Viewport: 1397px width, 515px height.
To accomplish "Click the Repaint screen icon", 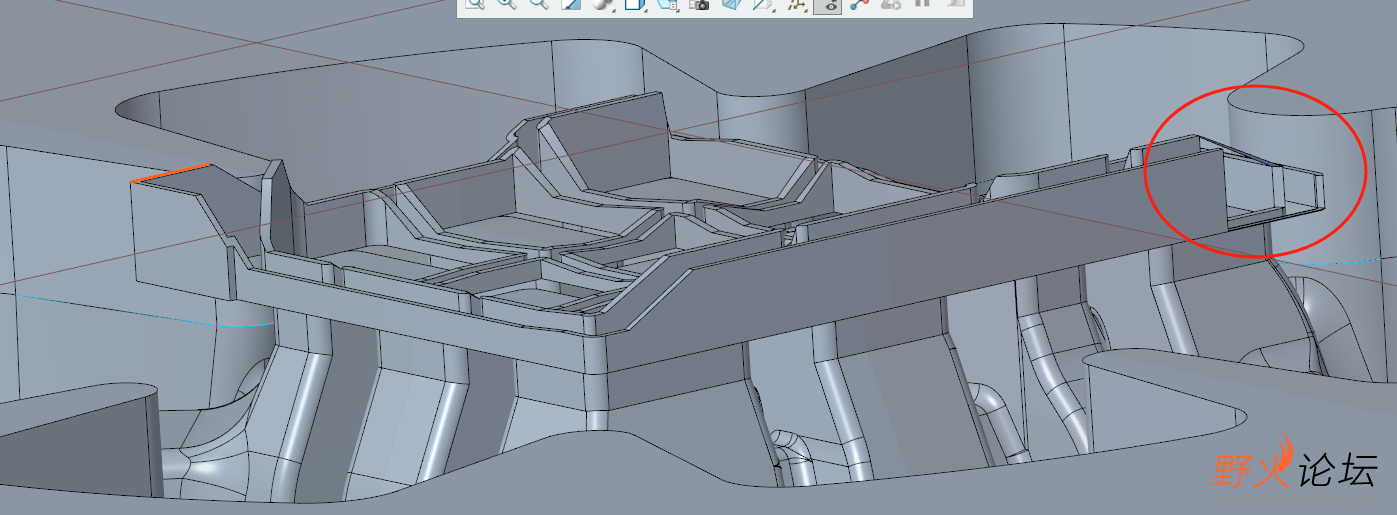I will [571, 4].
